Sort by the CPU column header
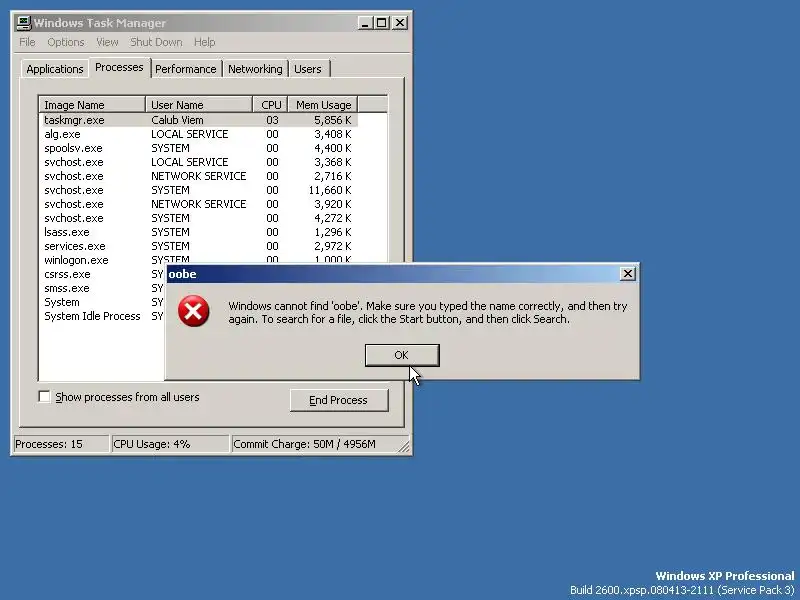Screen dimensions: 800x600 tap(270, 105)
